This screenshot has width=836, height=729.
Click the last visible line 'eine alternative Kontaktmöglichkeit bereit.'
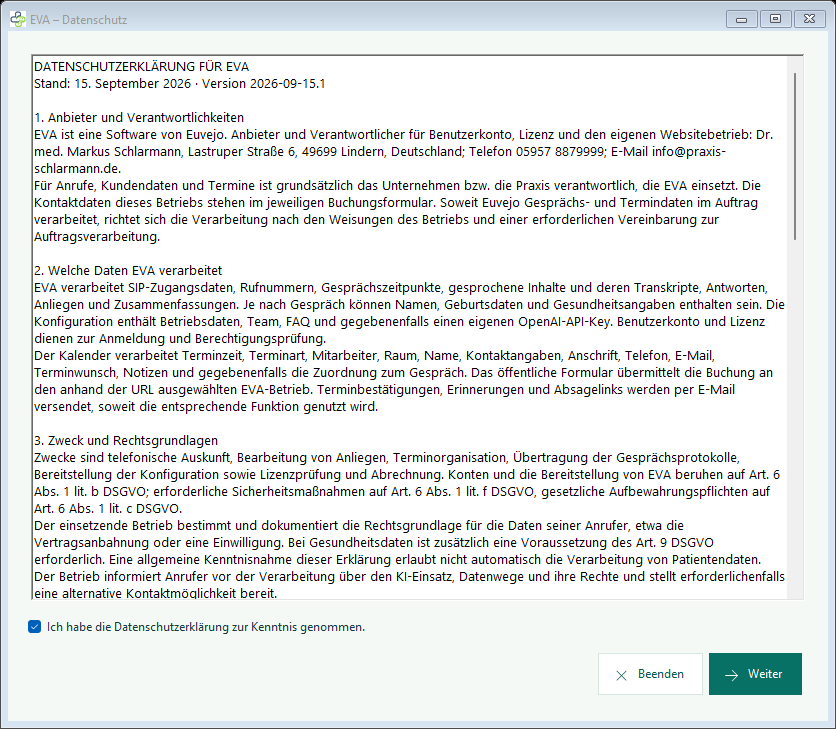pos(156,593)
